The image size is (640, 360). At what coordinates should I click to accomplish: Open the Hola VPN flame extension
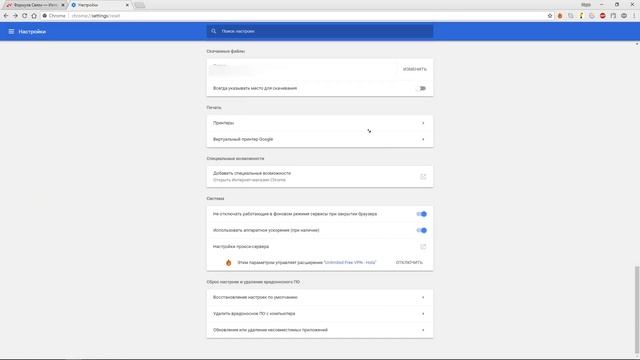(x=560, y=16)
